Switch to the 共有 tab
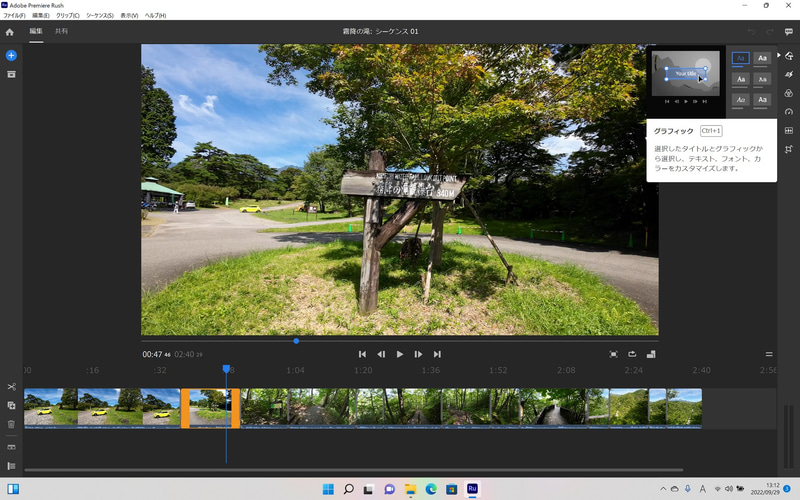800x500 pixels. coord(61,31)
